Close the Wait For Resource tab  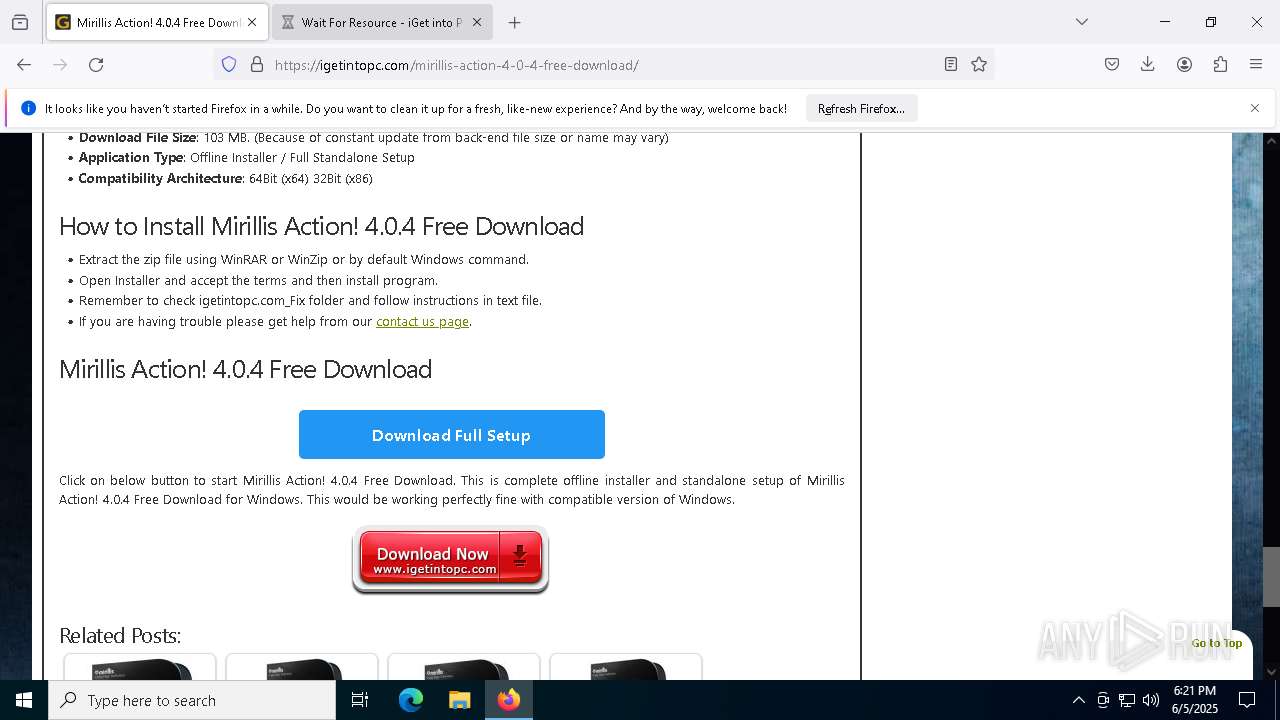tap(477, 22)
